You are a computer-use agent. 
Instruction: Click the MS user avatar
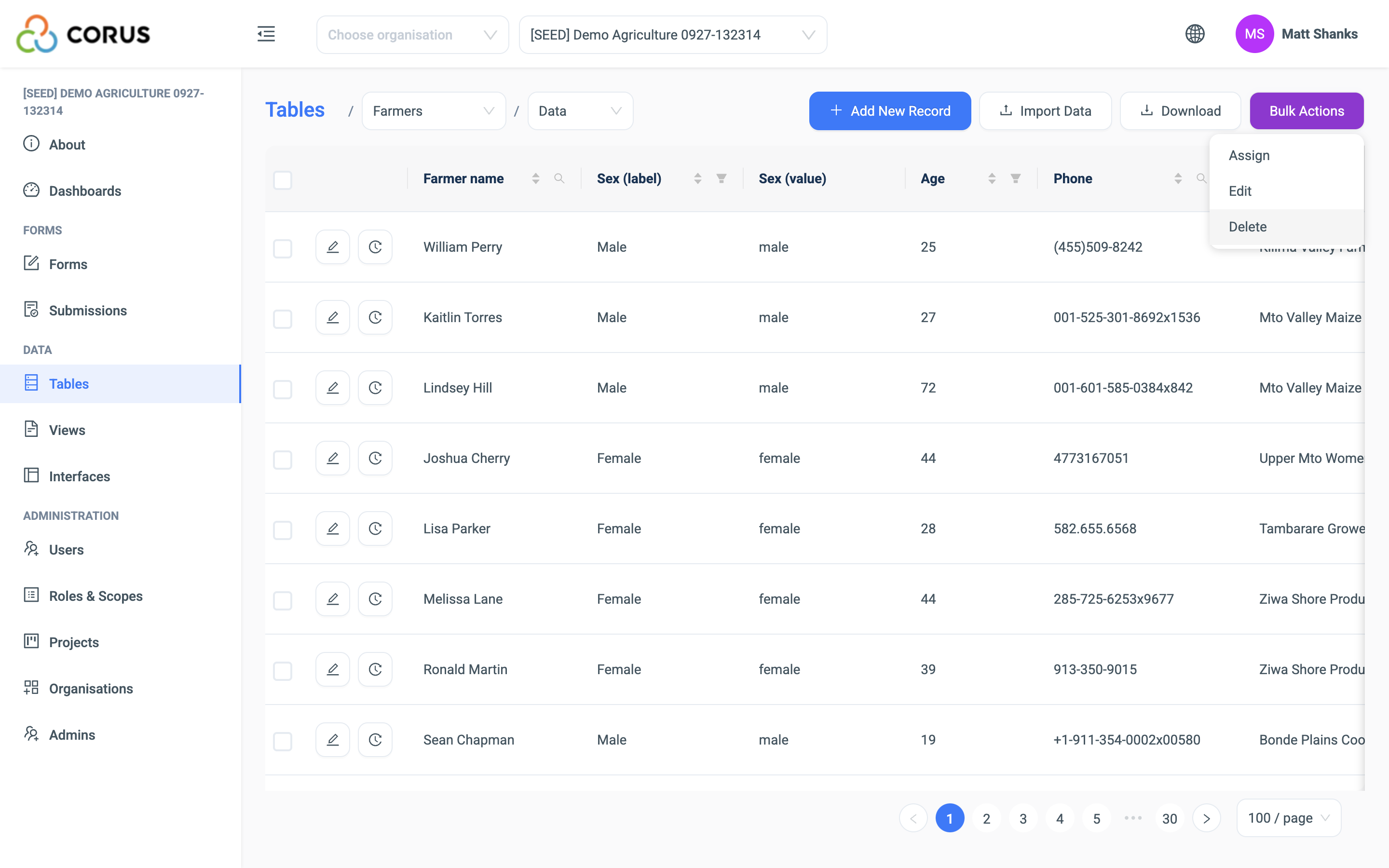click(1254, 34)
